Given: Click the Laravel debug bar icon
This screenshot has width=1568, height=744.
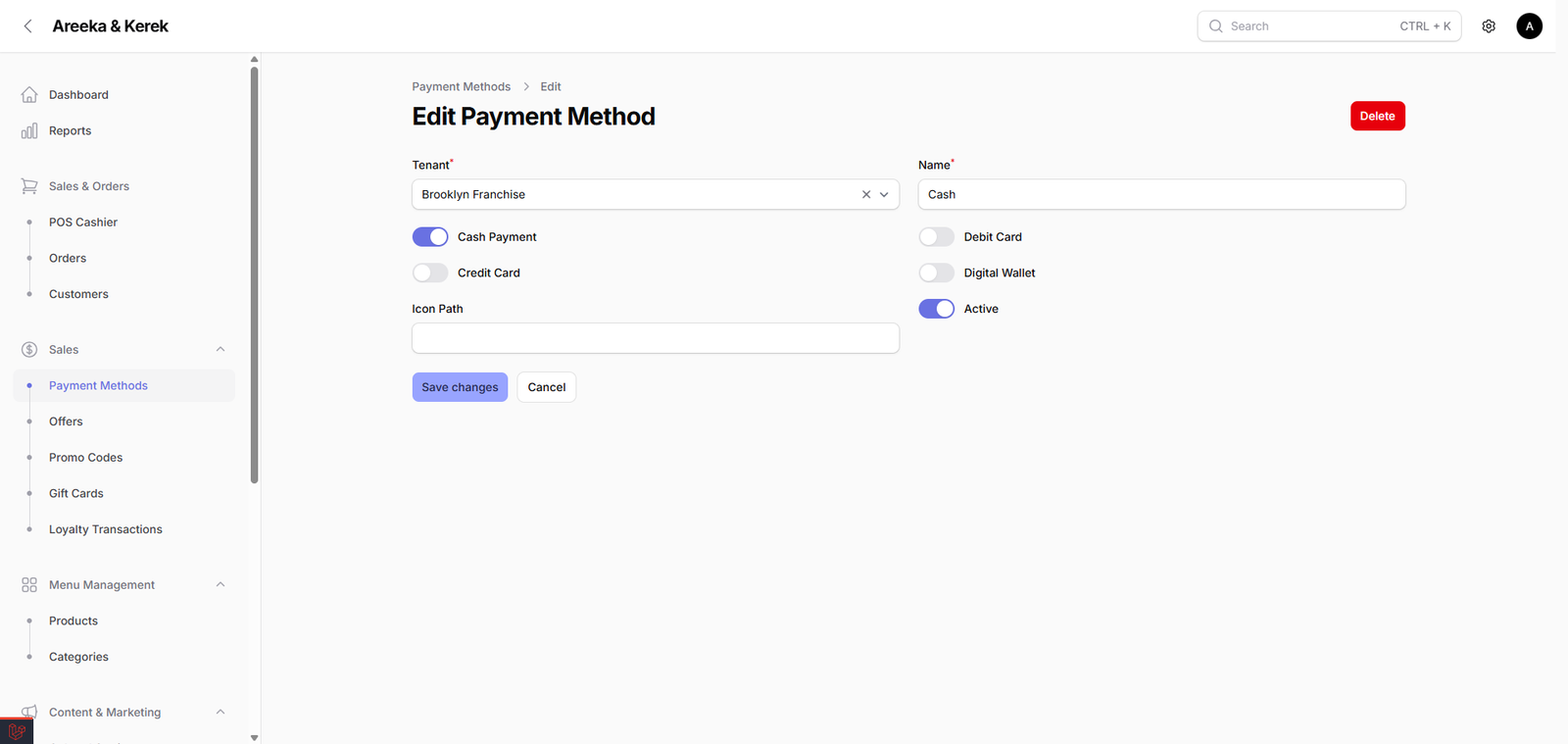Looking at the screenshot, I should pos(17,731).
